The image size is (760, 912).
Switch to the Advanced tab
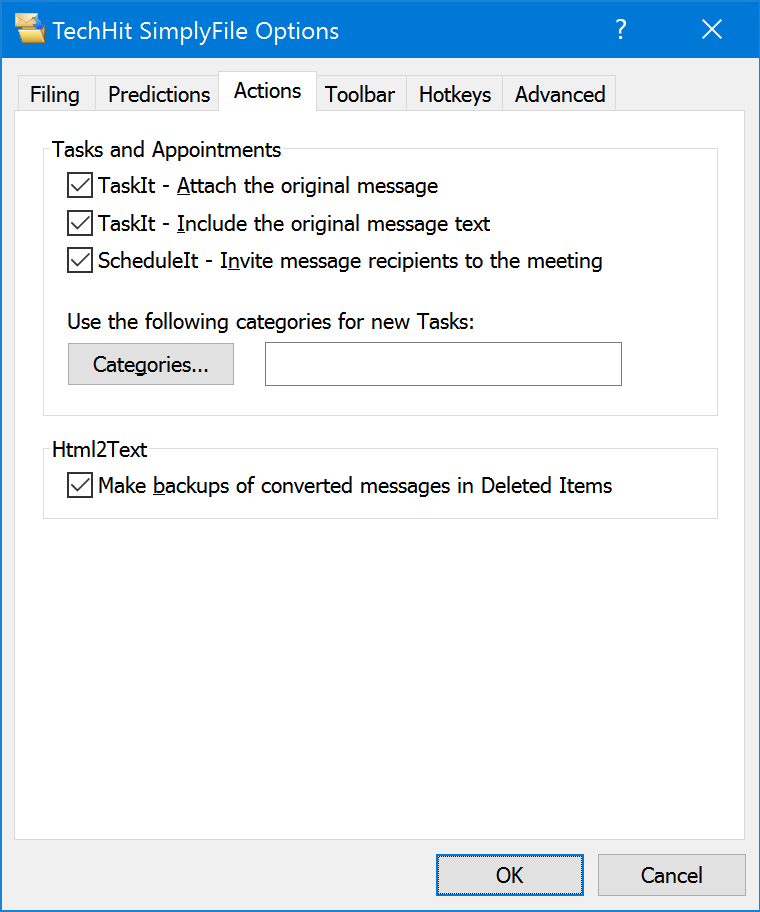[x=560, y=94]
